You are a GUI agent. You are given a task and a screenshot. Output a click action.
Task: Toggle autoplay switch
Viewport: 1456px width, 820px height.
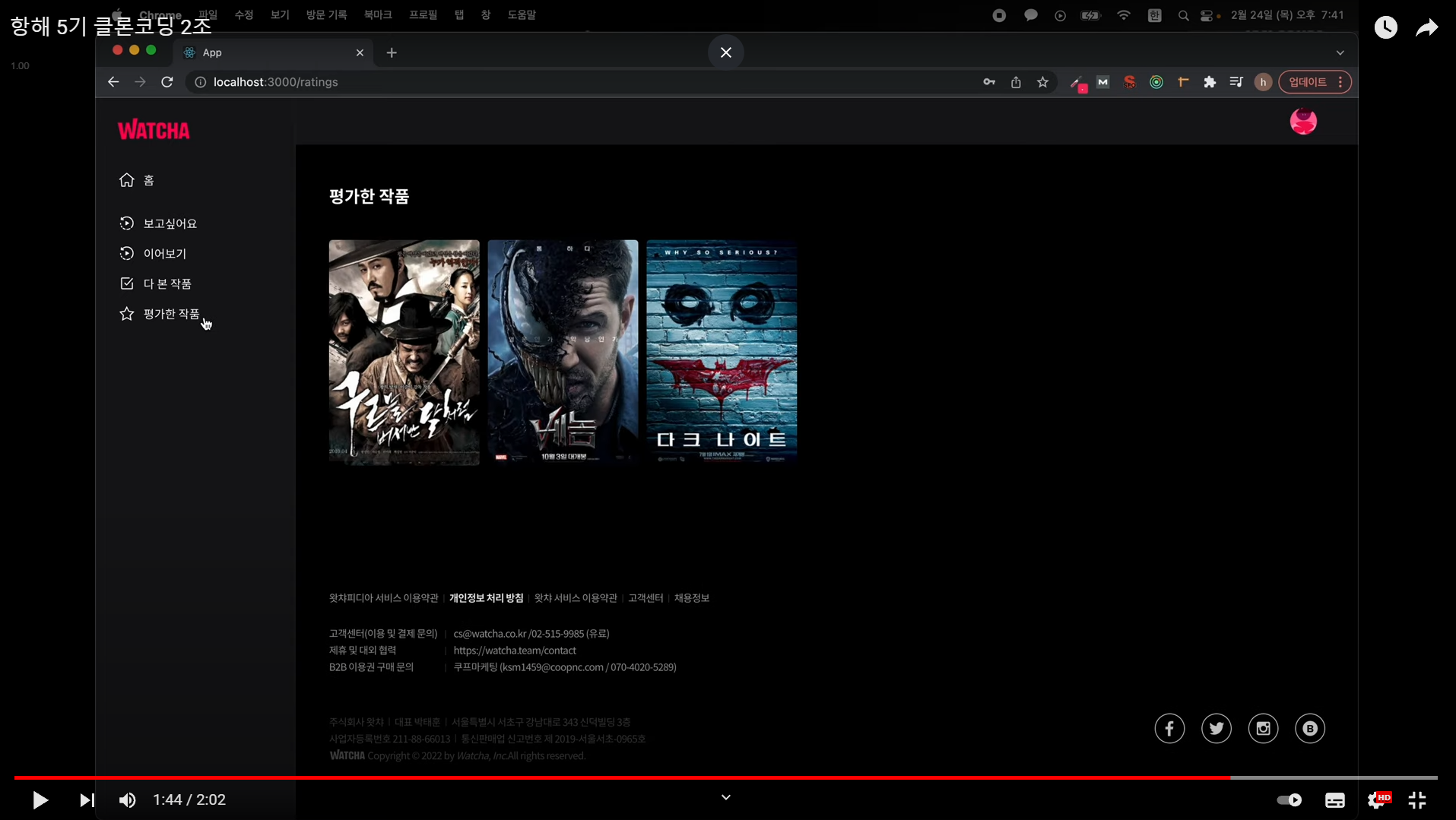point(1289,799)
